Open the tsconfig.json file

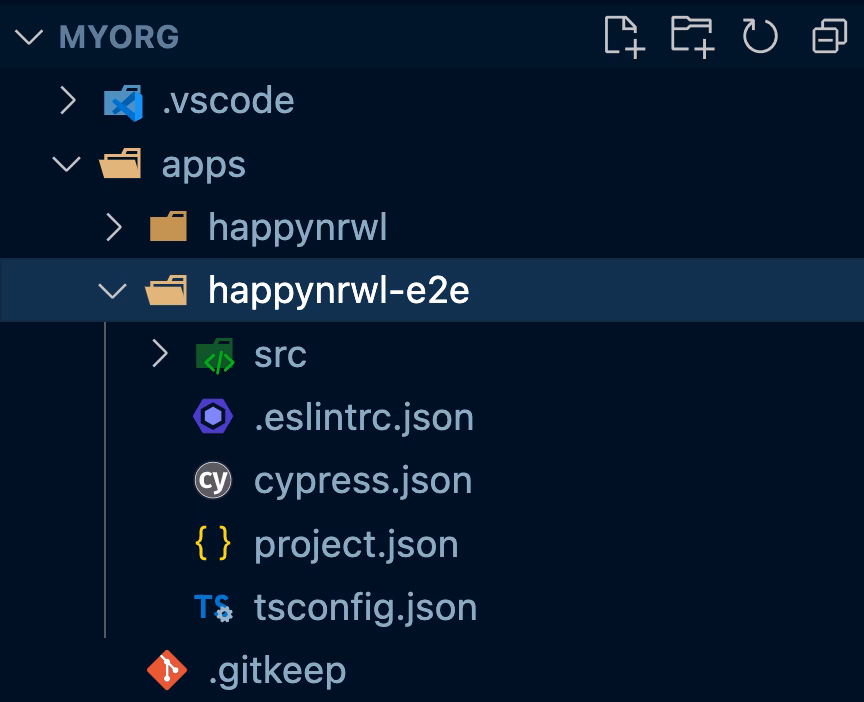point(365,607)
